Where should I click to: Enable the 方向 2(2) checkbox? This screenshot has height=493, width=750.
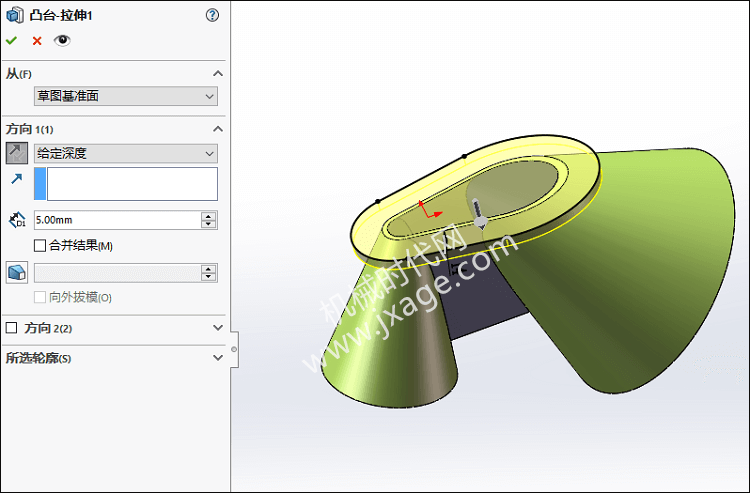pyautogui.click(x=11, y=328)
